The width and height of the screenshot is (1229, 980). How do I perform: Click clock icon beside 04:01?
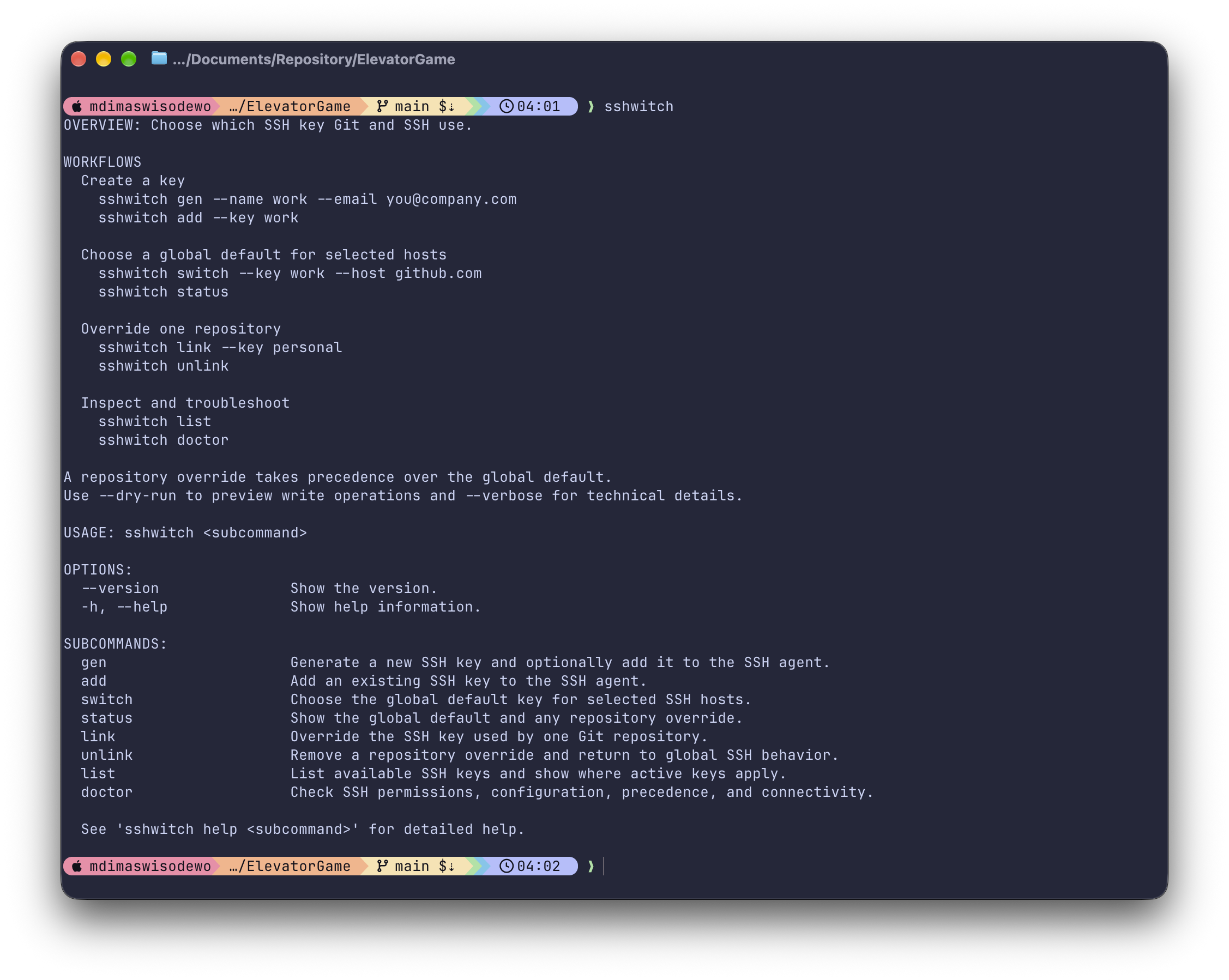point(507,106)
